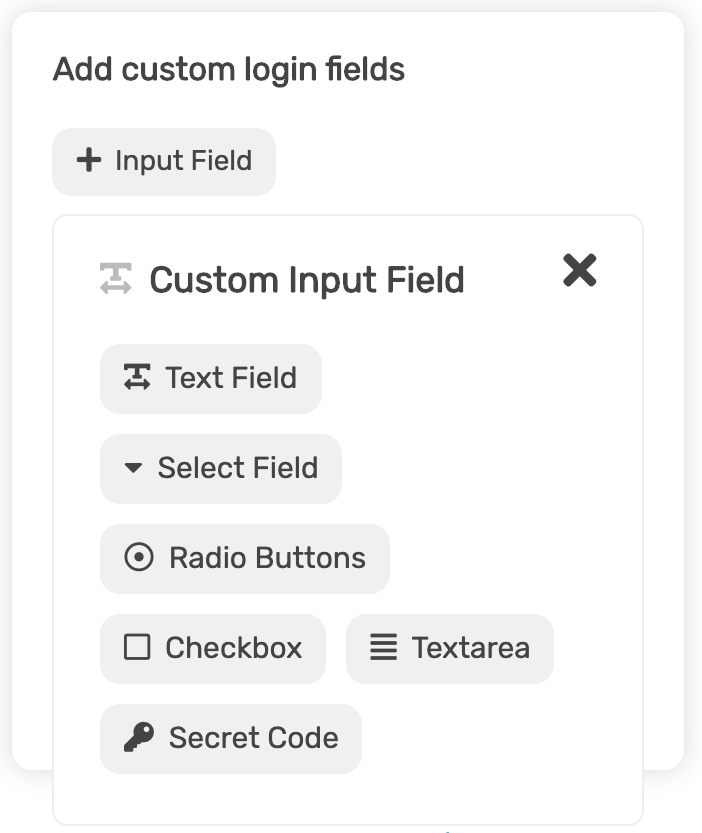Click the Custom Input Field header icon
Image resolution: width=702 pixels, height=833 pixels.
(x=116, y=278)
